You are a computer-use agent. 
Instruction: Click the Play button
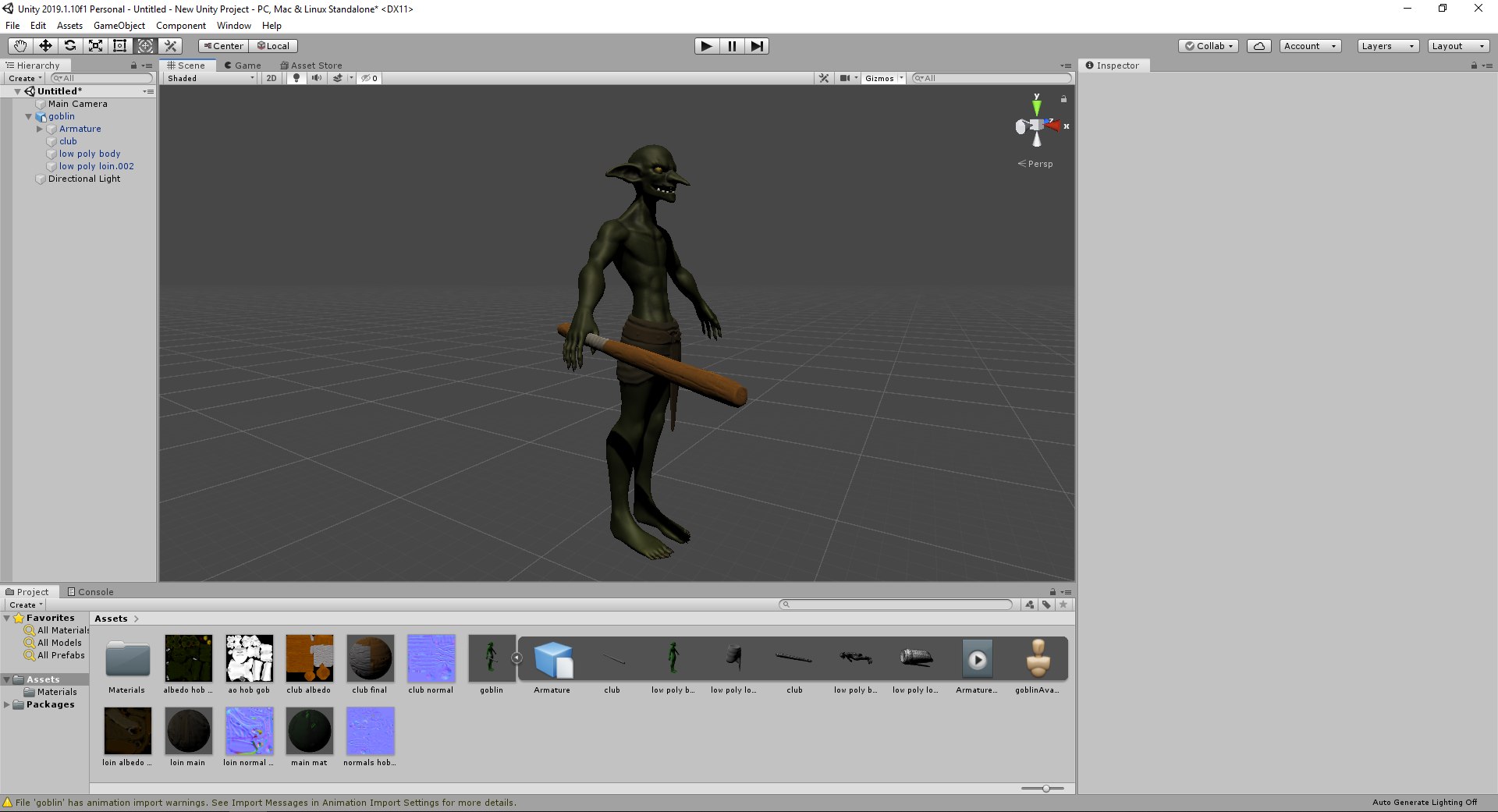[706, 46]
